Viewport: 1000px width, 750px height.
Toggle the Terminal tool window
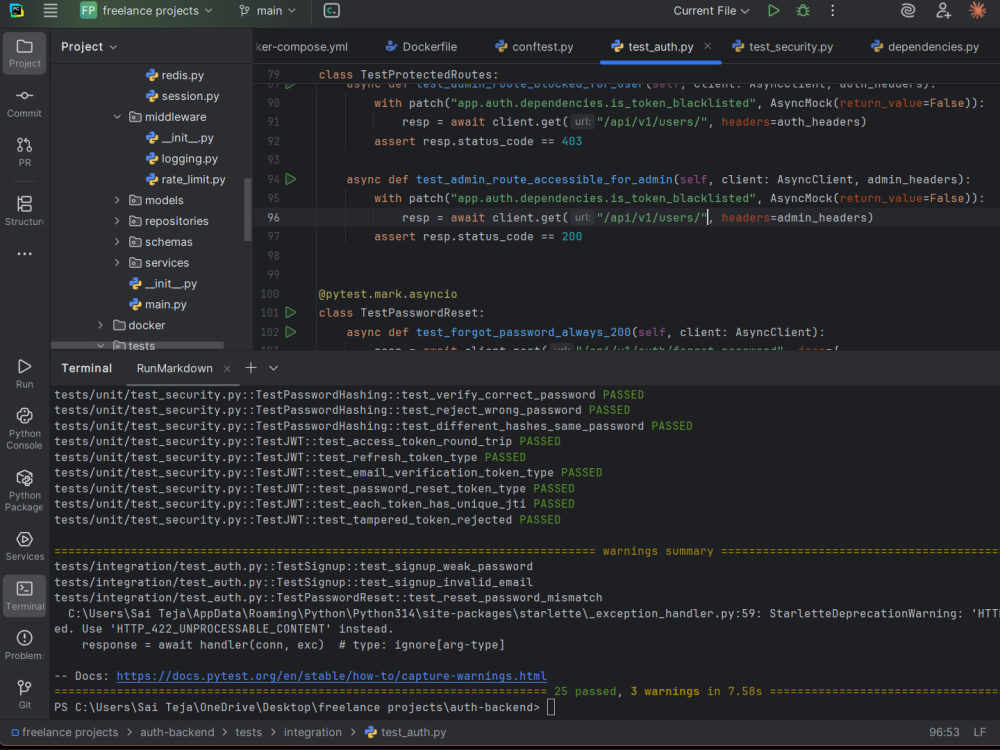pyautogui.click(x=24, y=596)
